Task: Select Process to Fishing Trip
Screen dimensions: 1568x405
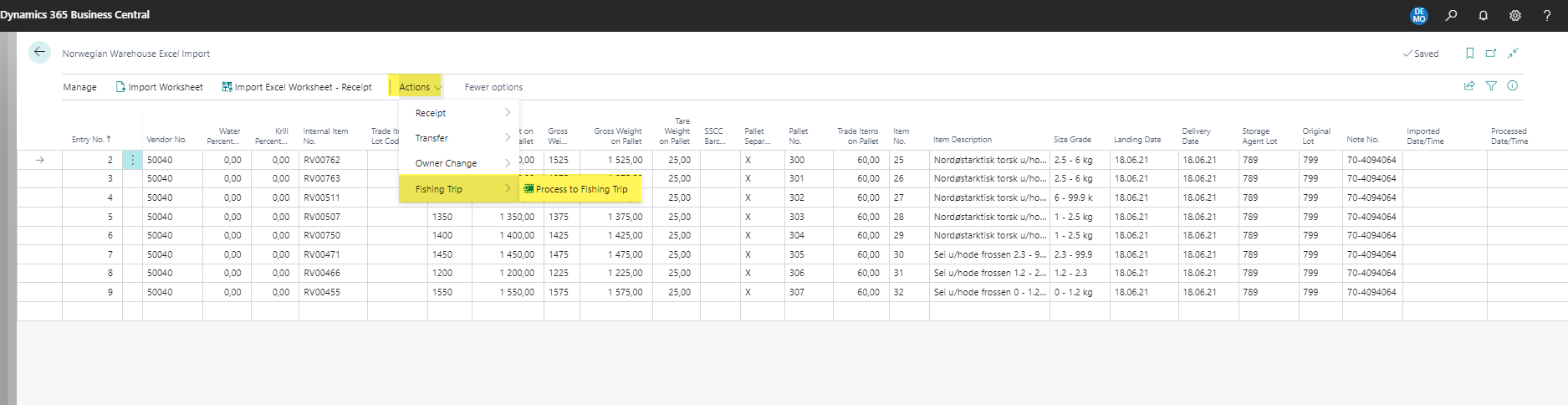Action: coord(580,189)
